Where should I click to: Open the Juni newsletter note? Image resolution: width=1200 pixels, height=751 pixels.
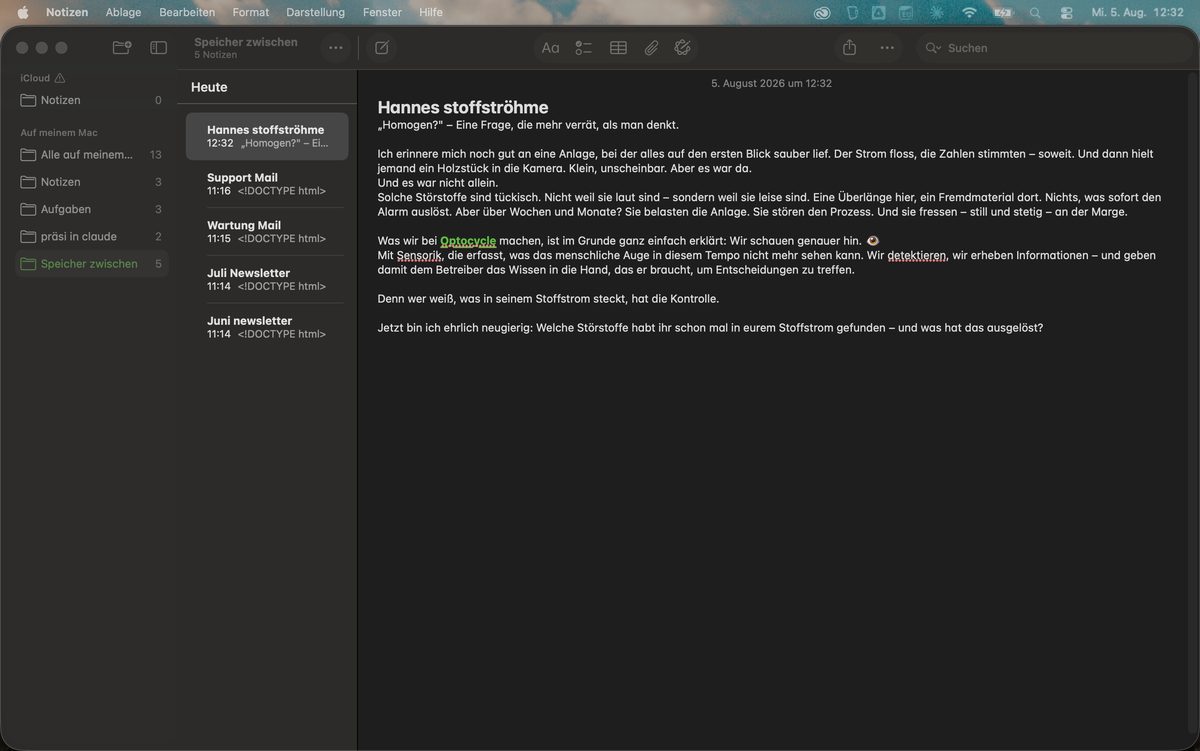pos(267,327)
